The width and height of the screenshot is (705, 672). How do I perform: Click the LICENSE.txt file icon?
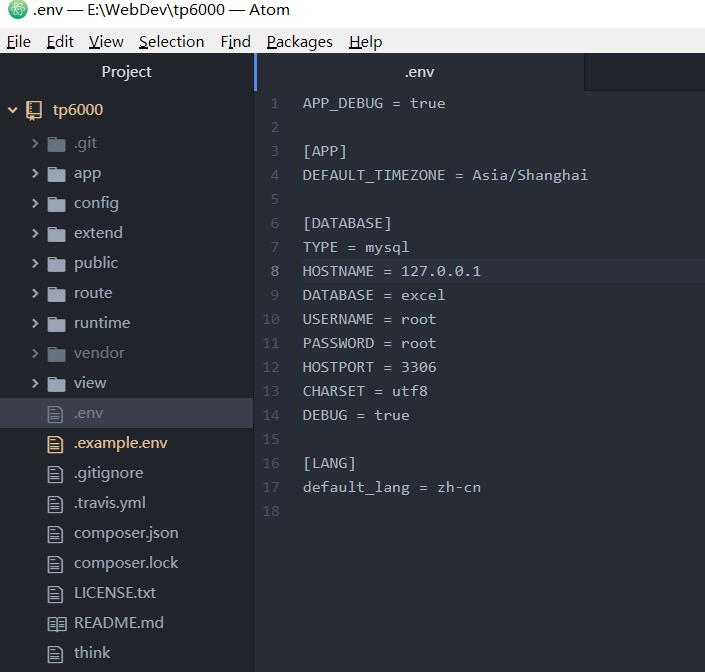[x=56, y=593]
